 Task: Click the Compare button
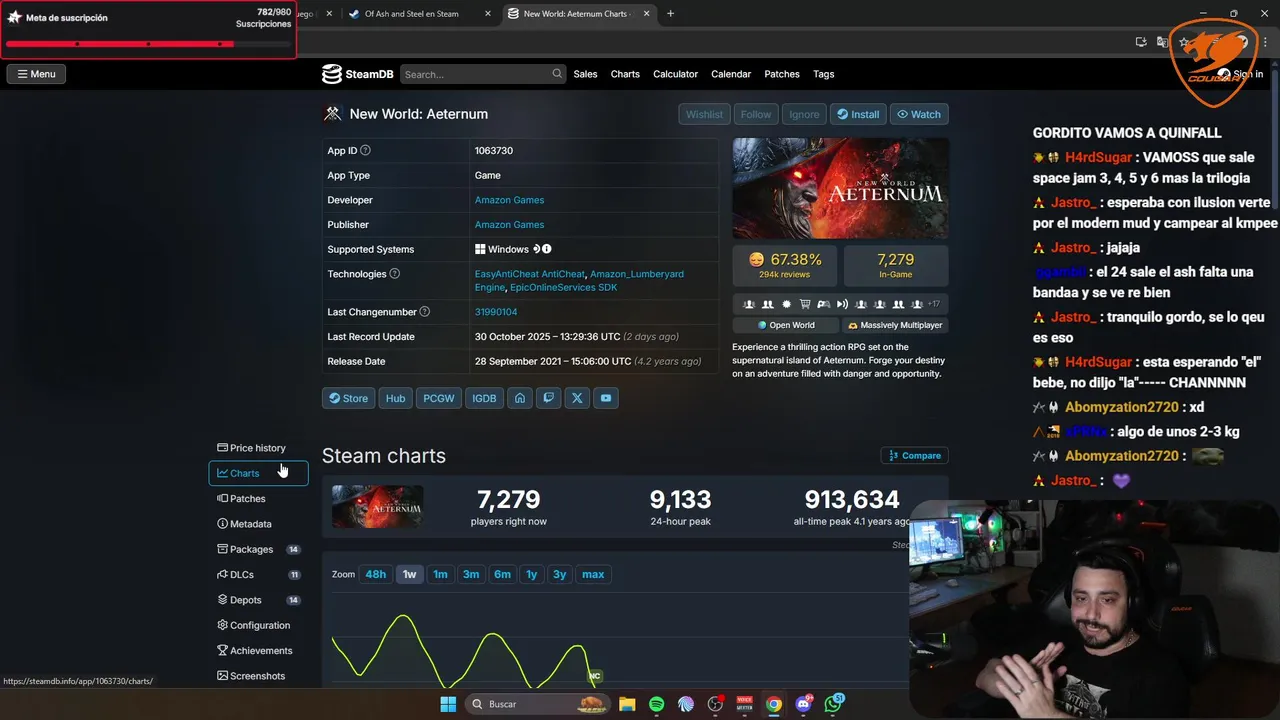pyautogui.click(x=914, y=455)
